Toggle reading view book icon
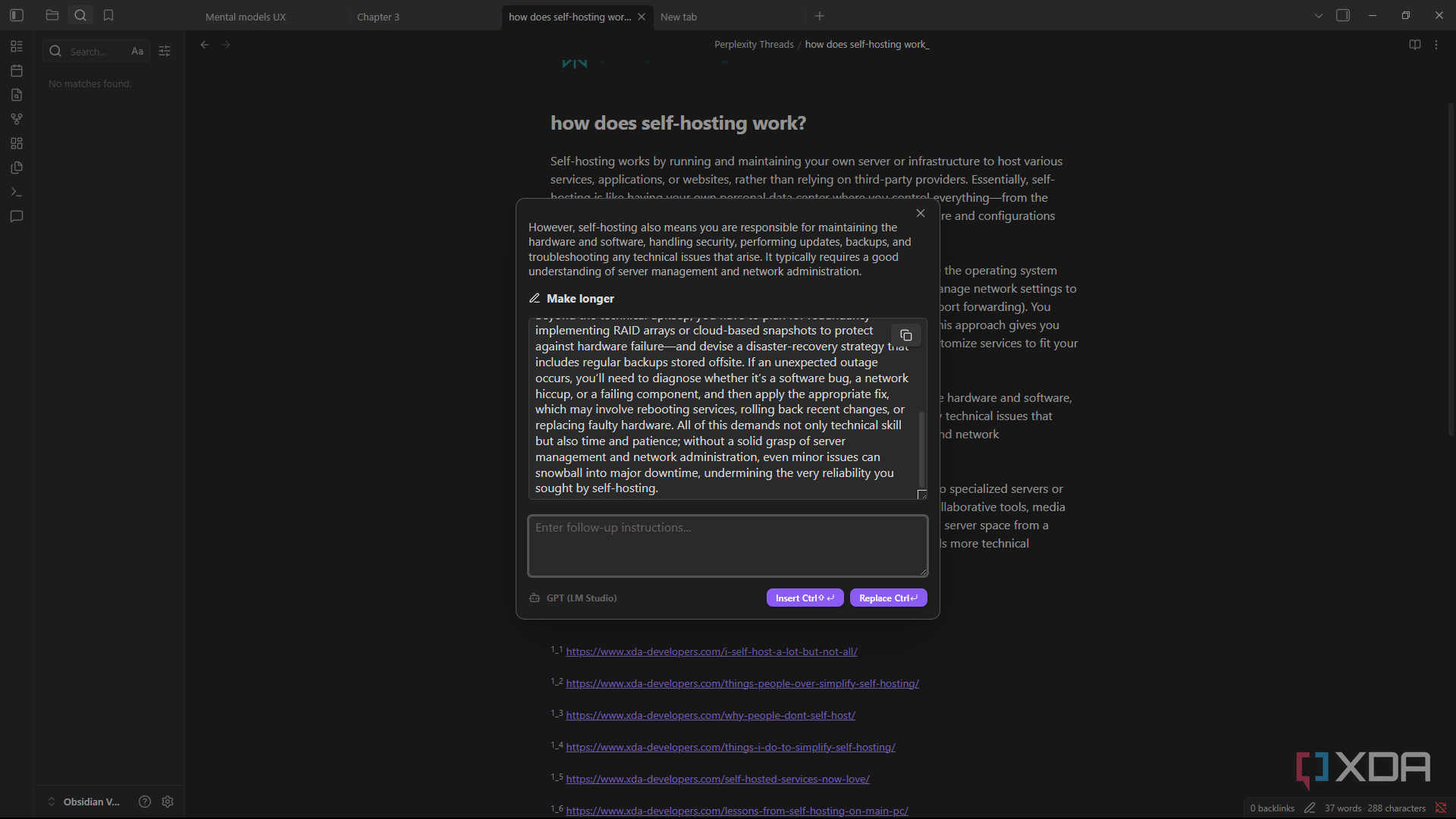Screen dimensions: 1456x819 (1414, 45)
